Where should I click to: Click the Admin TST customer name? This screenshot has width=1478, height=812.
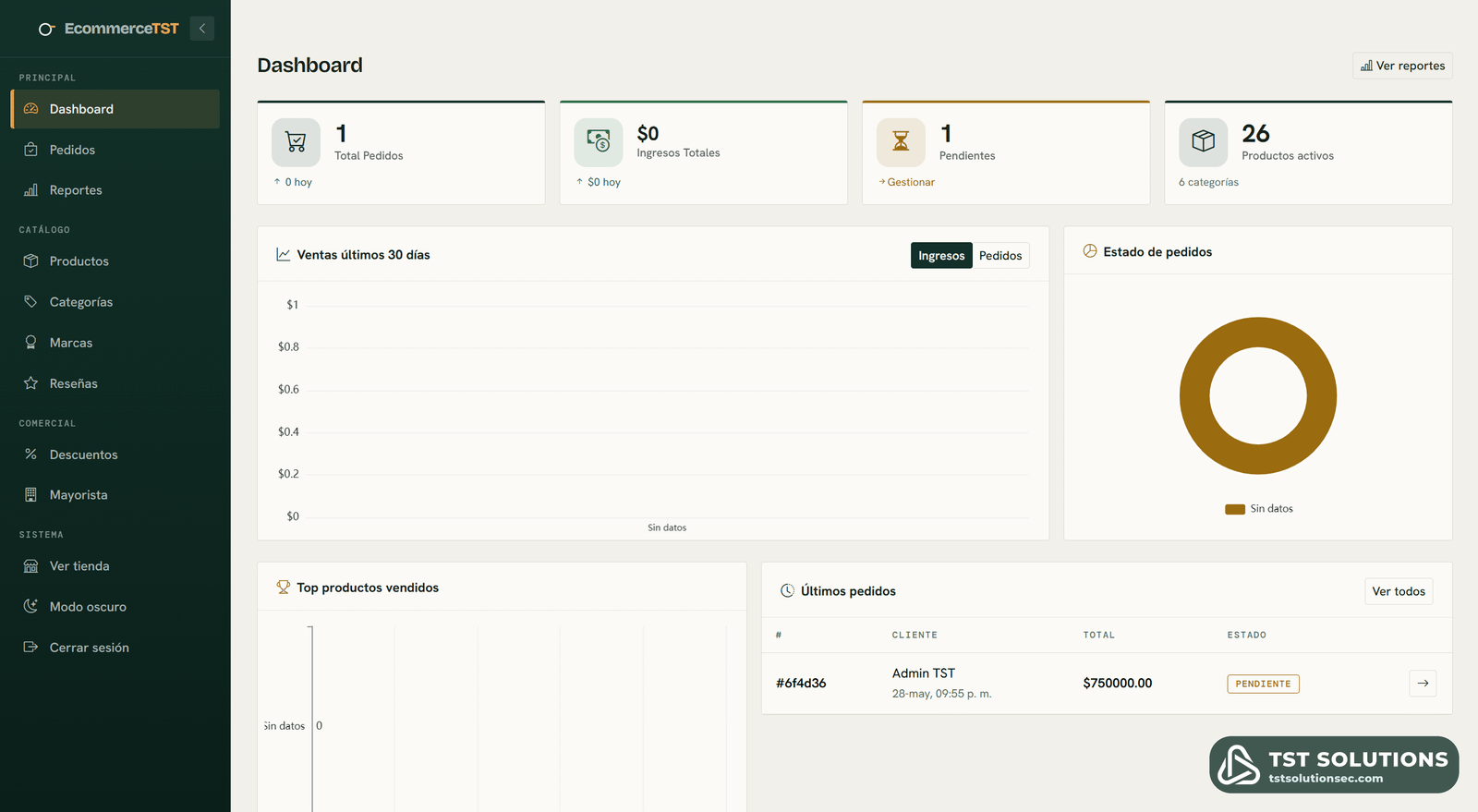coord(924,673)
